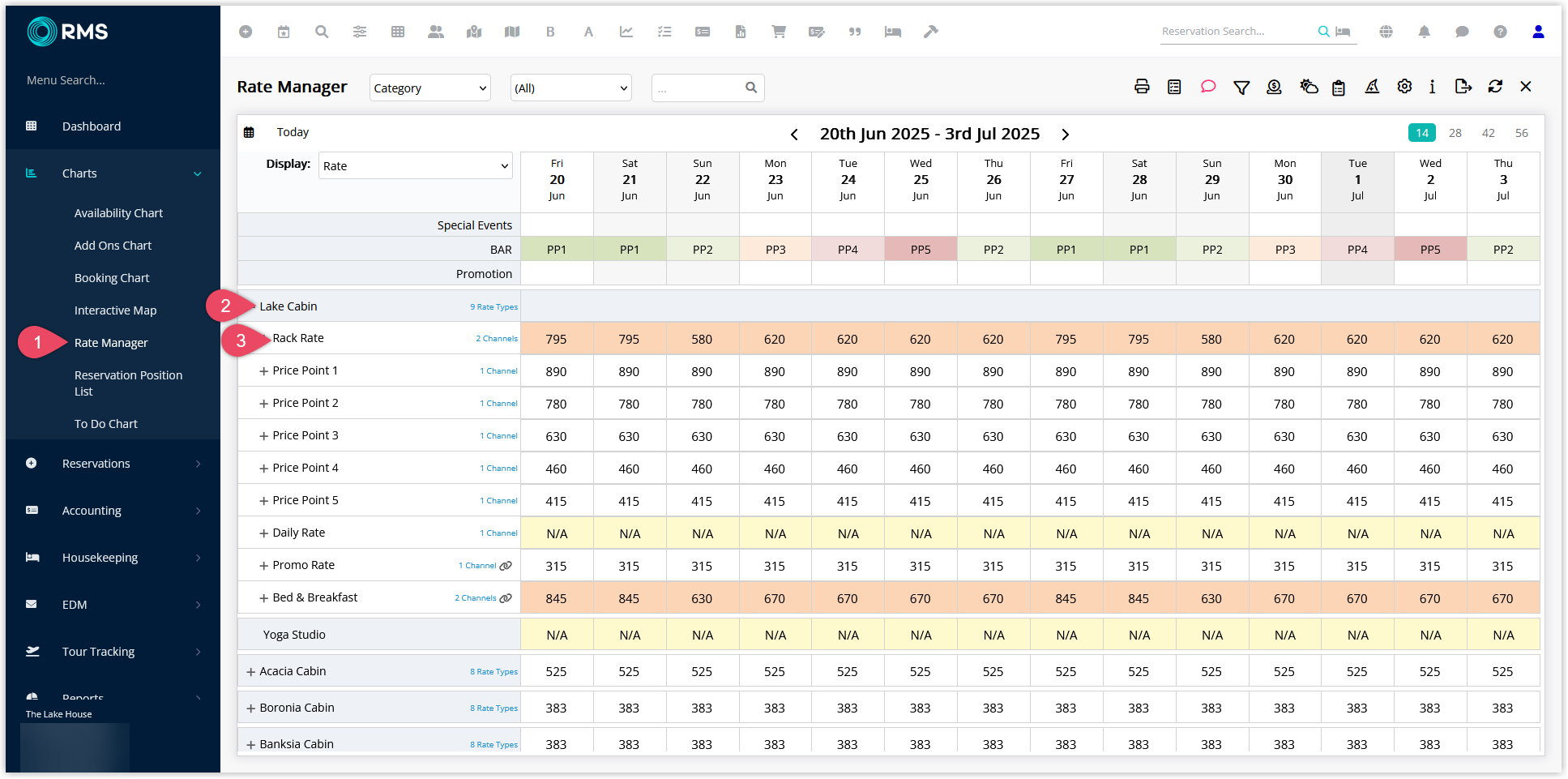This screenshot has width=1568, height=779.
Task: Open the Display Rate dropdown
Action: 416,165
